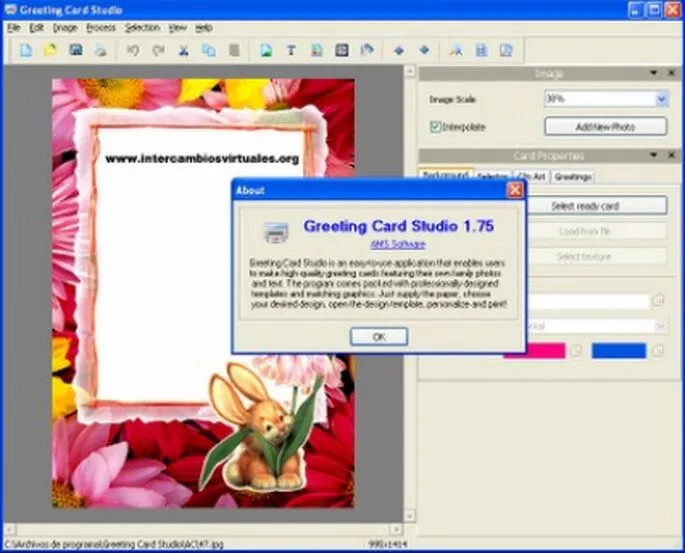Click the Paste toolbar icon

click(x=234, y=50)
